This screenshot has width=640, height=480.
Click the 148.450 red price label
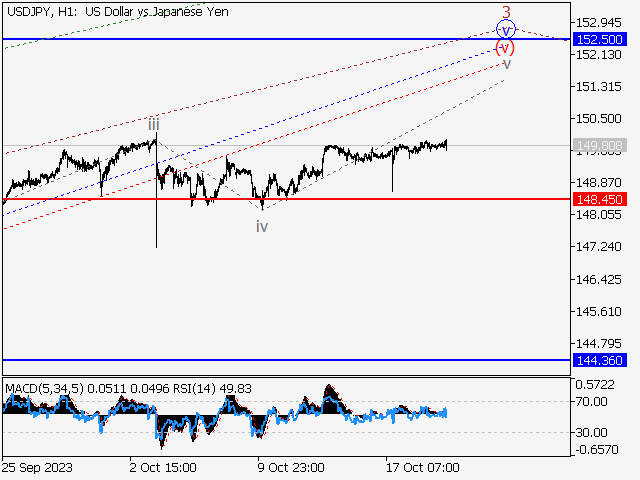(x=599, y=199)
